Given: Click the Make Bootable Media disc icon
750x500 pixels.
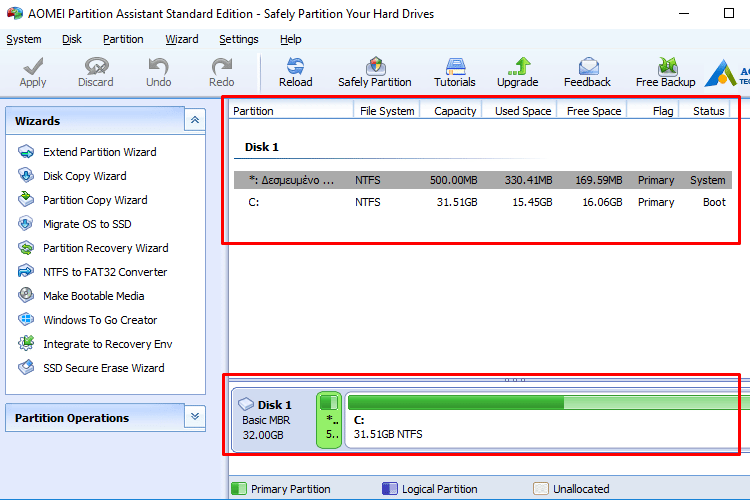Looking at the screenshot, I should (26, 295).
